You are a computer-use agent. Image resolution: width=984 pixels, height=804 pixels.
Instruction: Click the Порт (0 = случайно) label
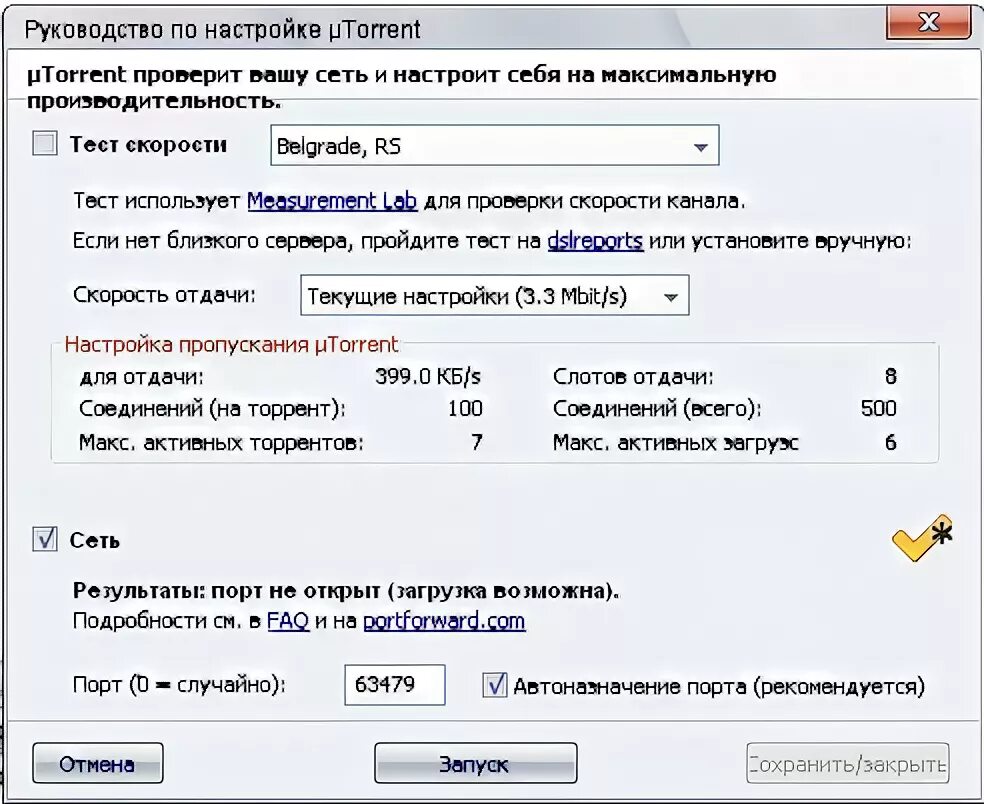pyautogui.click(x=179, y=684)
